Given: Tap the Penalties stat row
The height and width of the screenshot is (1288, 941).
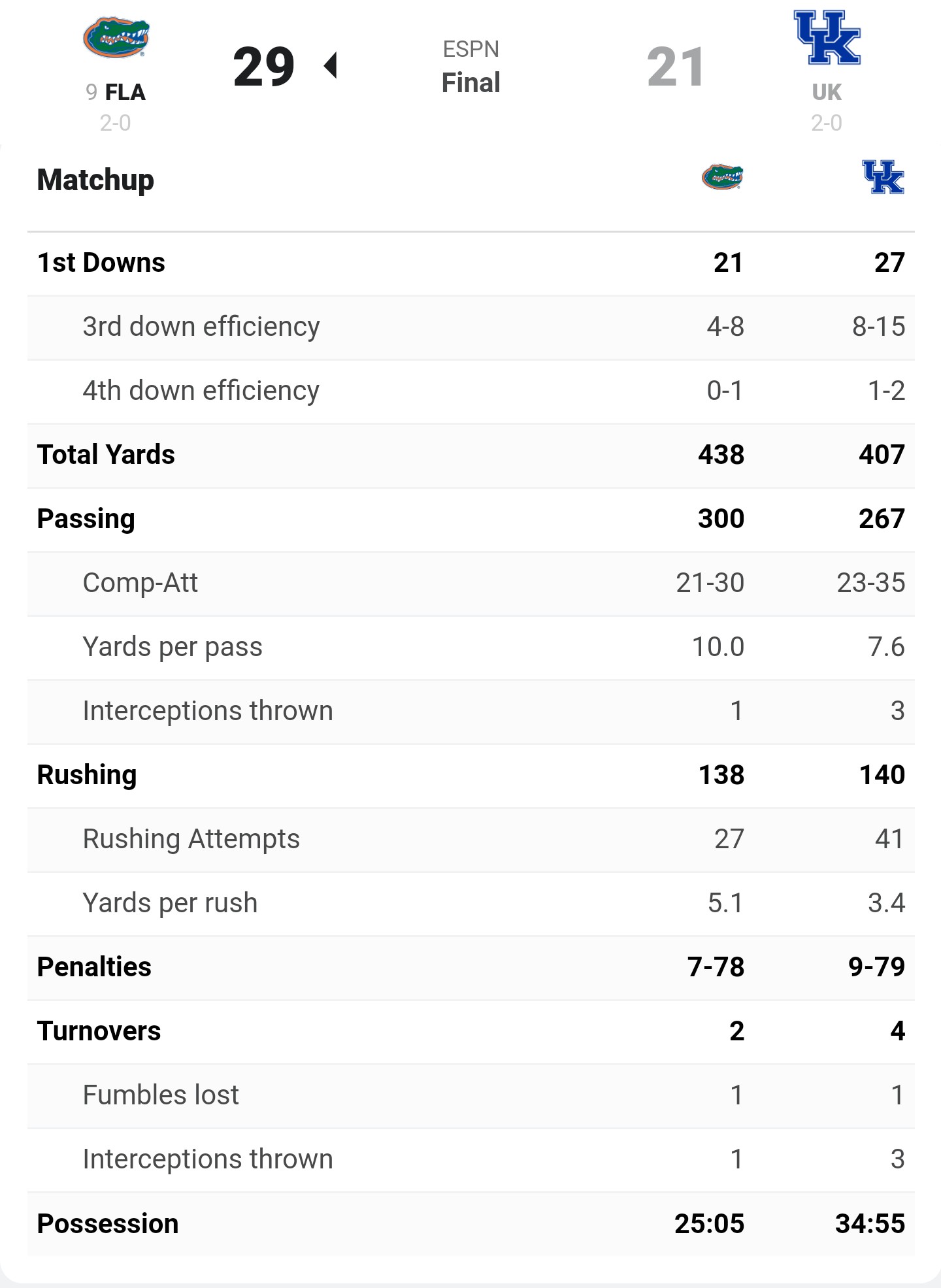Looking at the screenshot, I should [x=470, y=967].
